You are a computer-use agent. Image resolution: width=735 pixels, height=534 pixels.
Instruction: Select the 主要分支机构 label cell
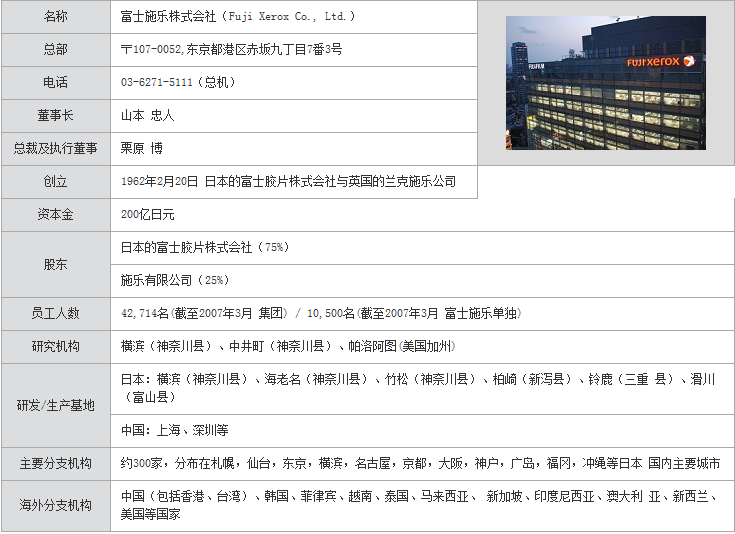tap(56, 464)
